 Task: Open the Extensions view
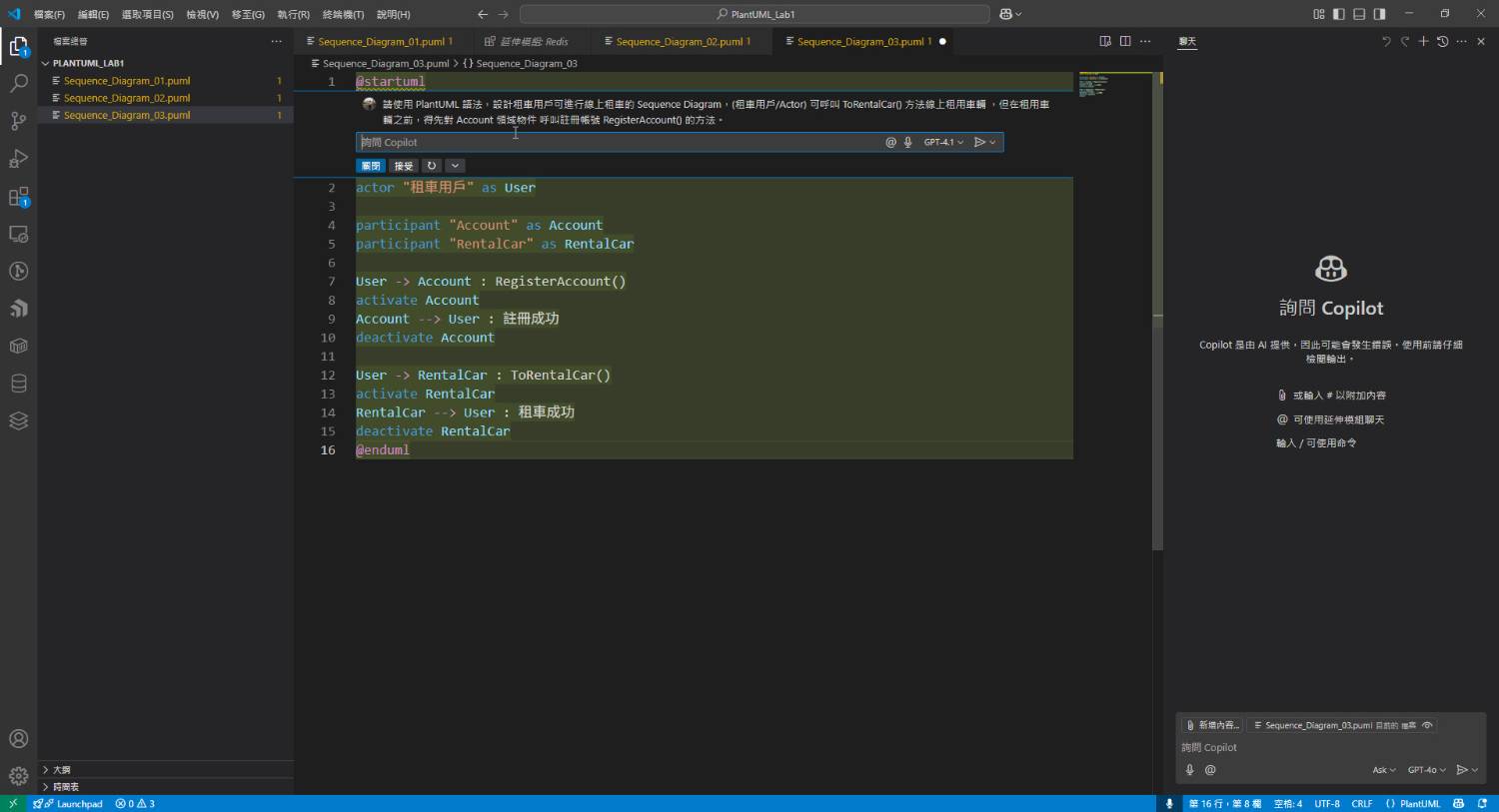click(18, 197)
